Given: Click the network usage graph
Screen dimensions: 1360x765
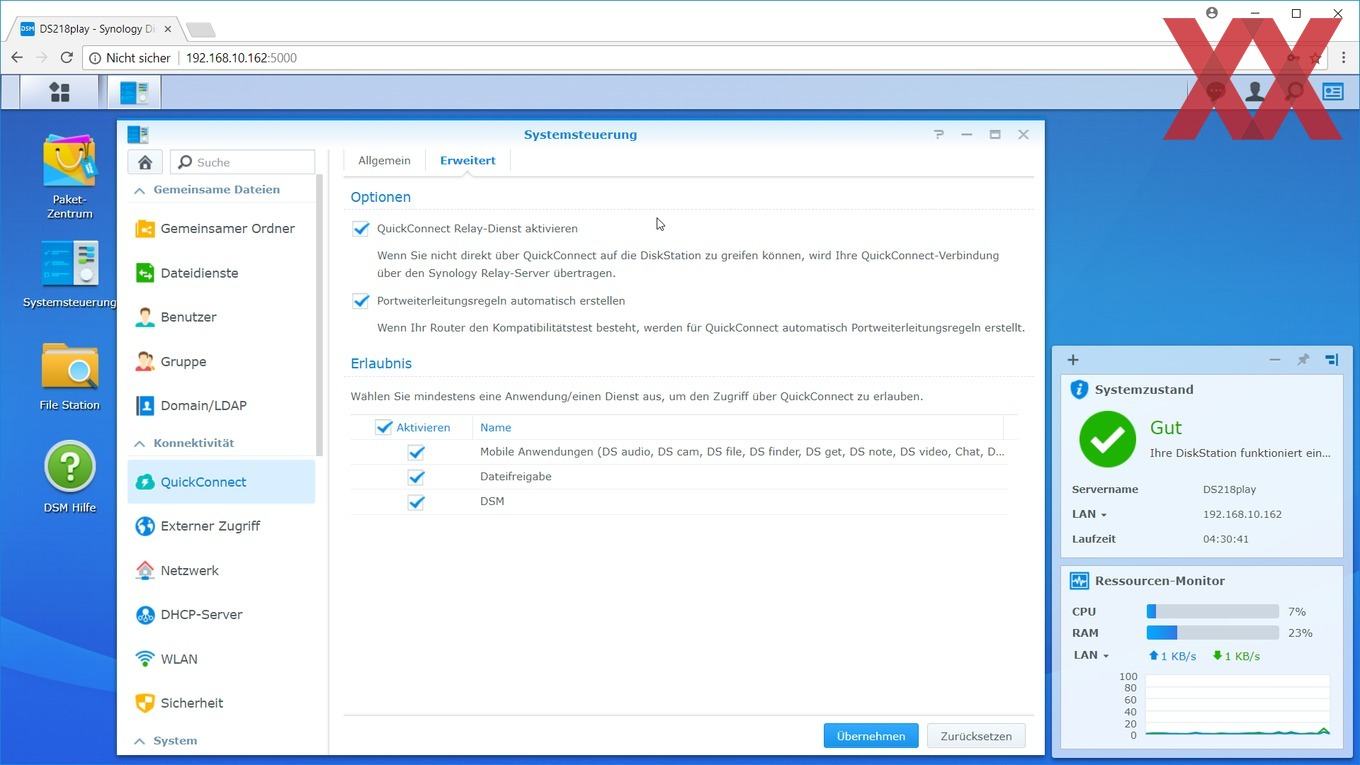Looking at the screenshot, I should click(1237, 706).
